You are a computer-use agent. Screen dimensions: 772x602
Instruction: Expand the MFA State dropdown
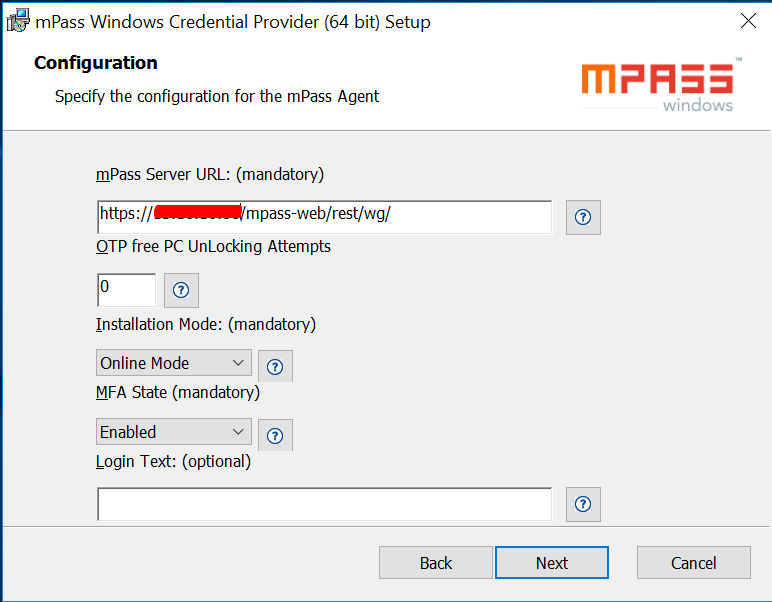coord(174,432)
